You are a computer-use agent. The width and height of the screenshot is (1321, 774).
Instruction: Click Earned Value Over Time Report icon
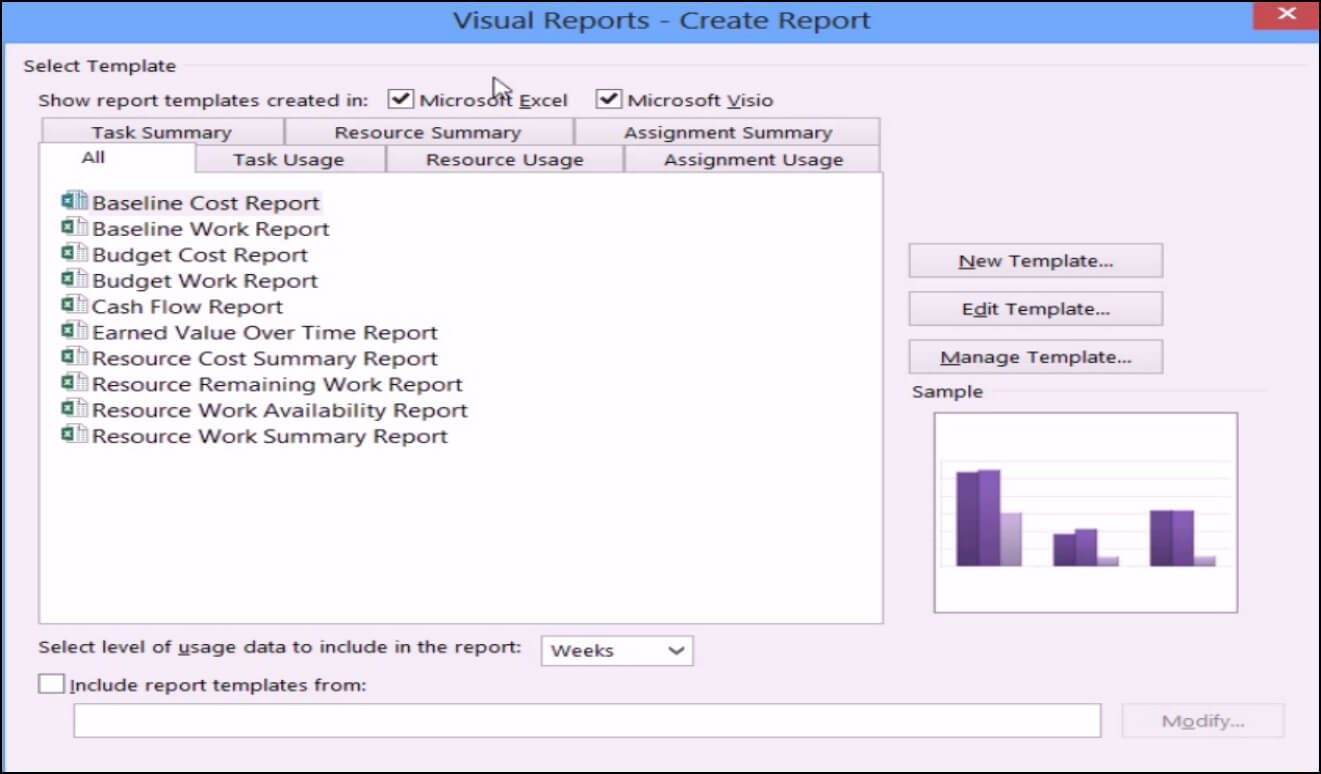click(74, 332)
